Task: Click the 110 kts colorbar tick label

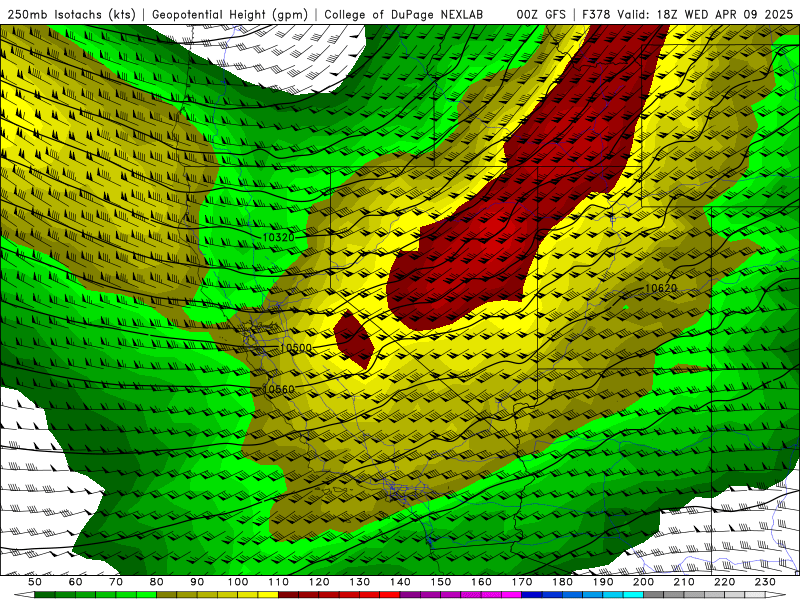Action: (x=278, y=582)
